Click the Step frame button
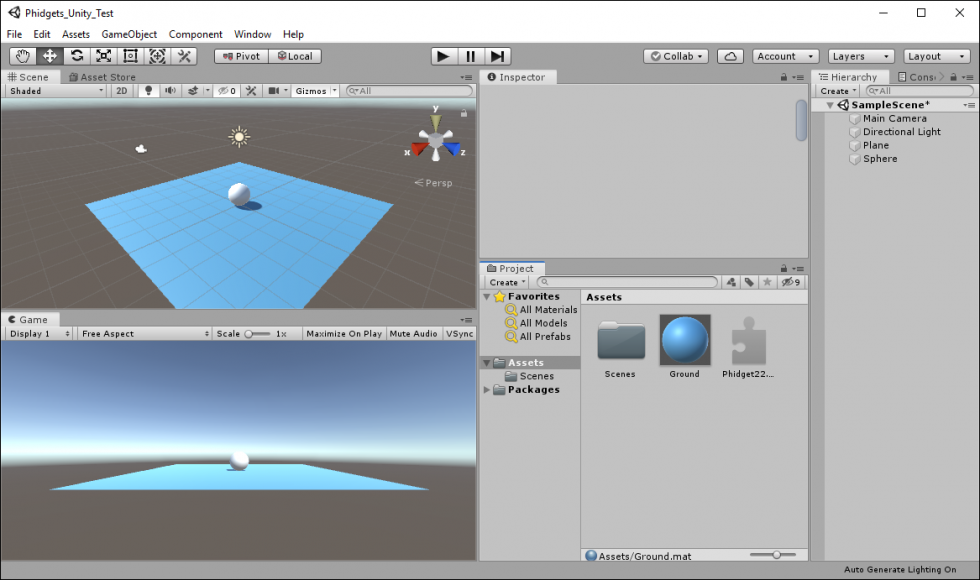This screenshot has height=580, width=980. [x=498, y=56]
